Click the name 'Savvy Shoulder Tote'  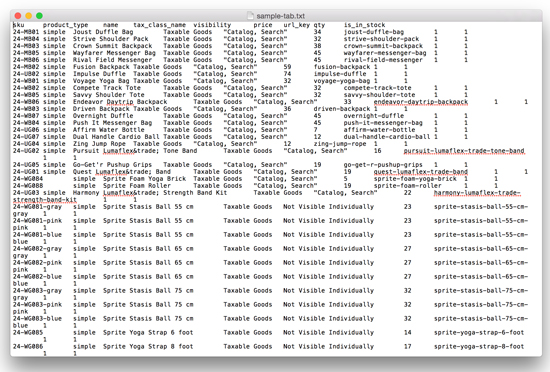[109, 95]
